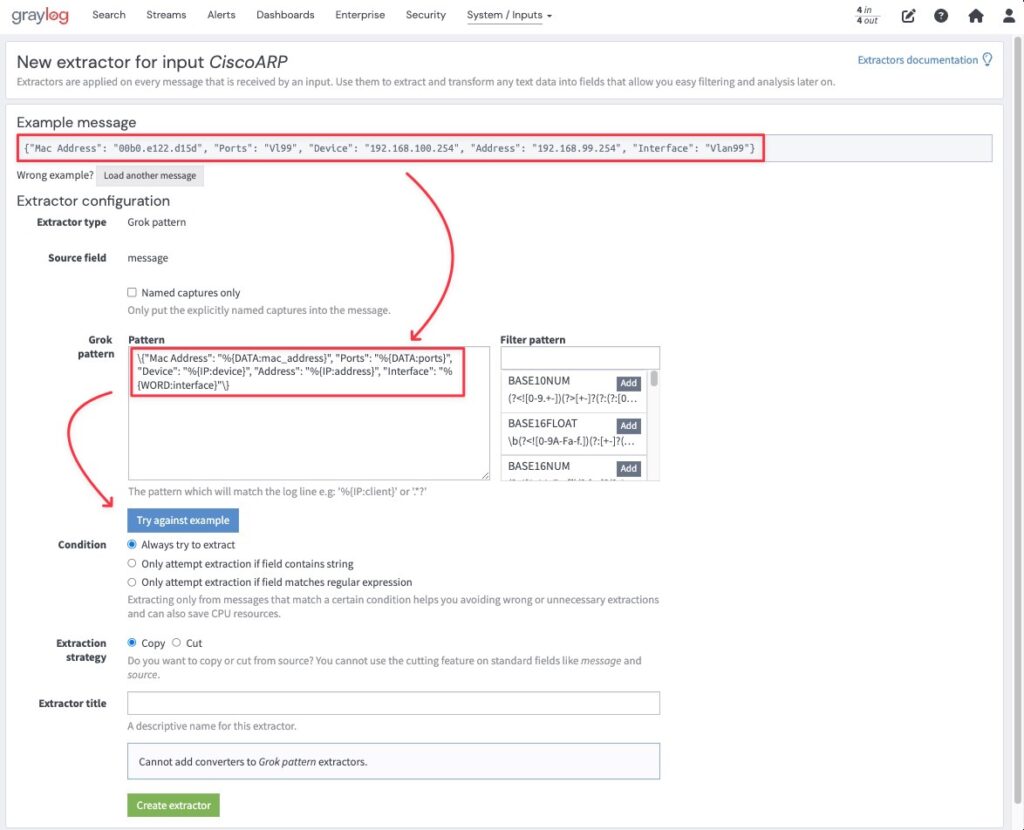Click Load another message button
The image size is (1024, 830).
150,175
